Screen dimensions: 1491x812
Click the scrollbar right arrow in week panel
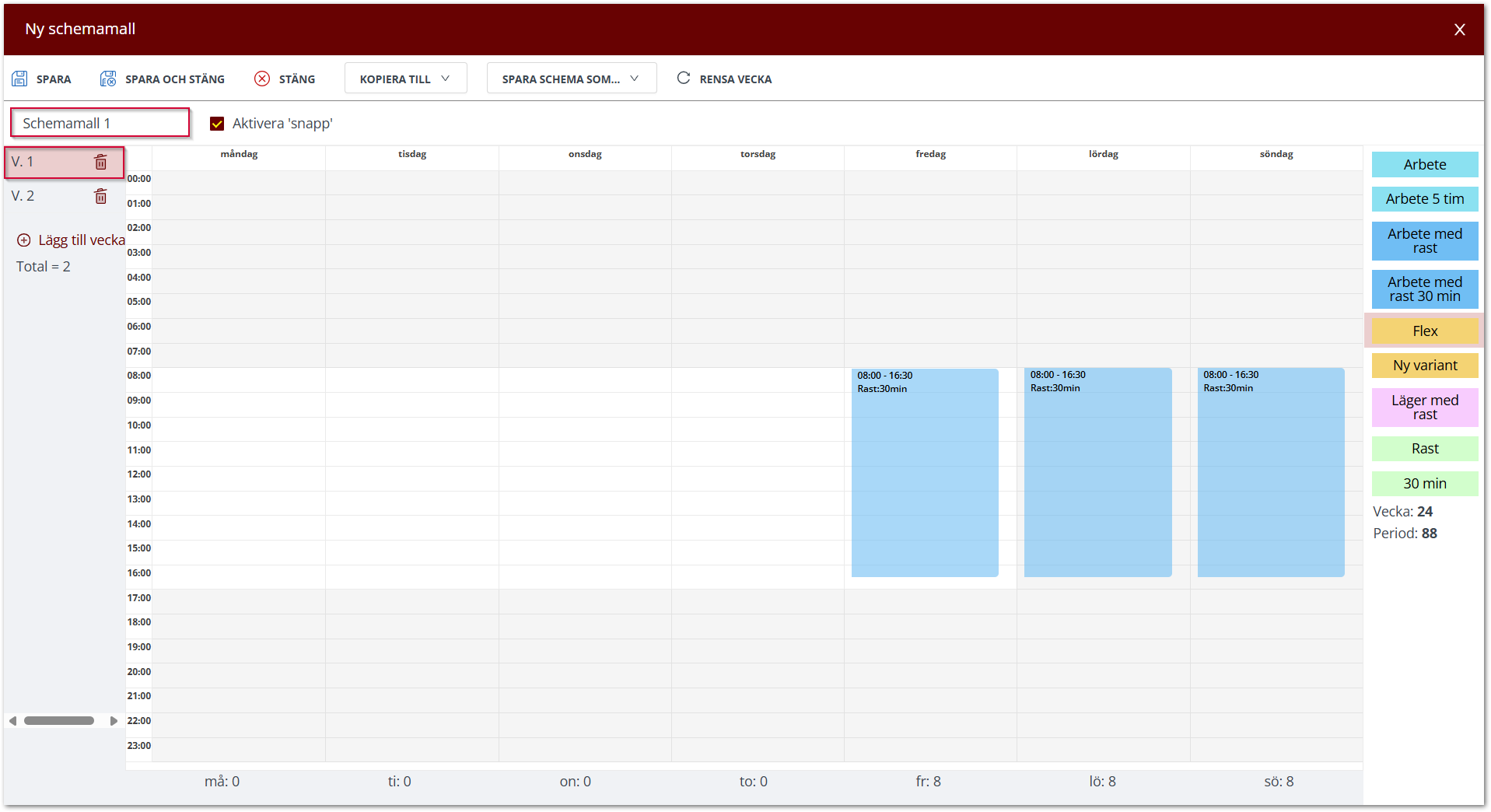(114, 721)
